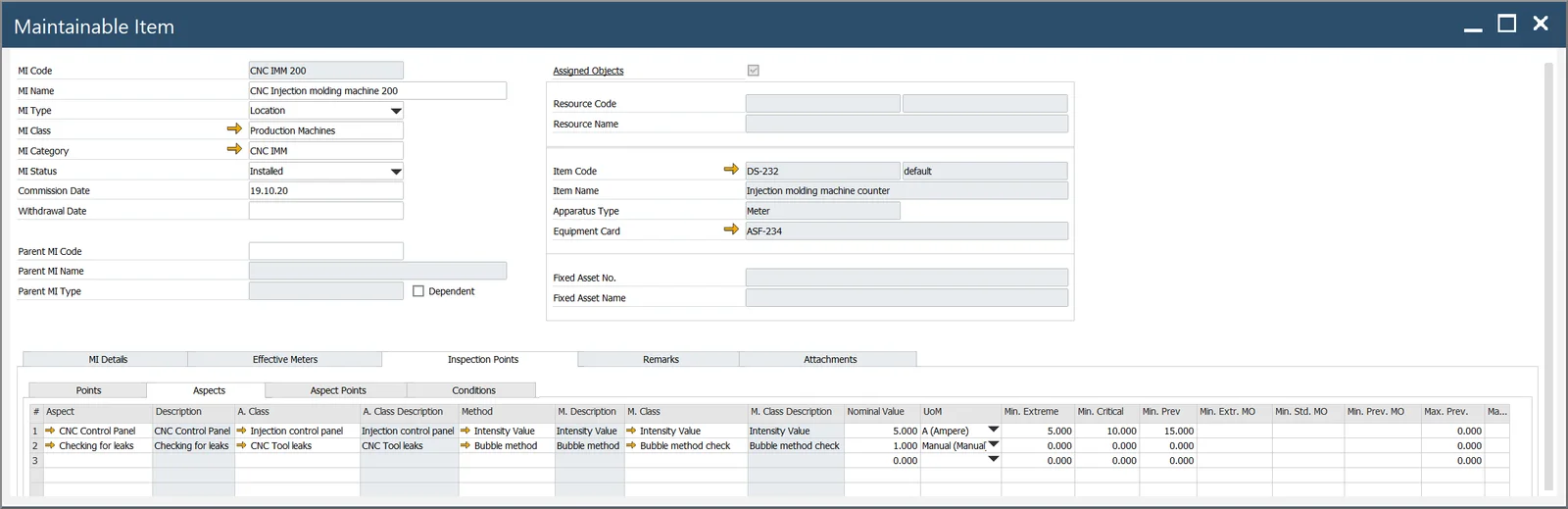Open UoM dropdown for A (Ampere)
The image size is (1568, 509).
993,430
